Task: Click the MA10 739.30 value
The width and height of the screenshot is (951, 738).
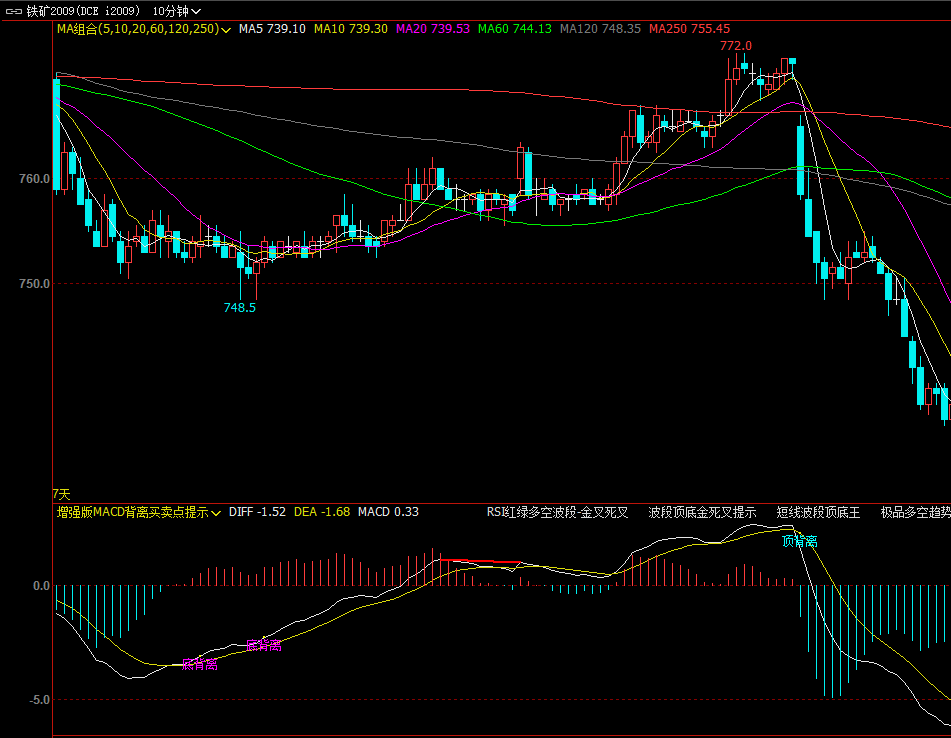Action: pyautogui.click(x=351, y=29)
